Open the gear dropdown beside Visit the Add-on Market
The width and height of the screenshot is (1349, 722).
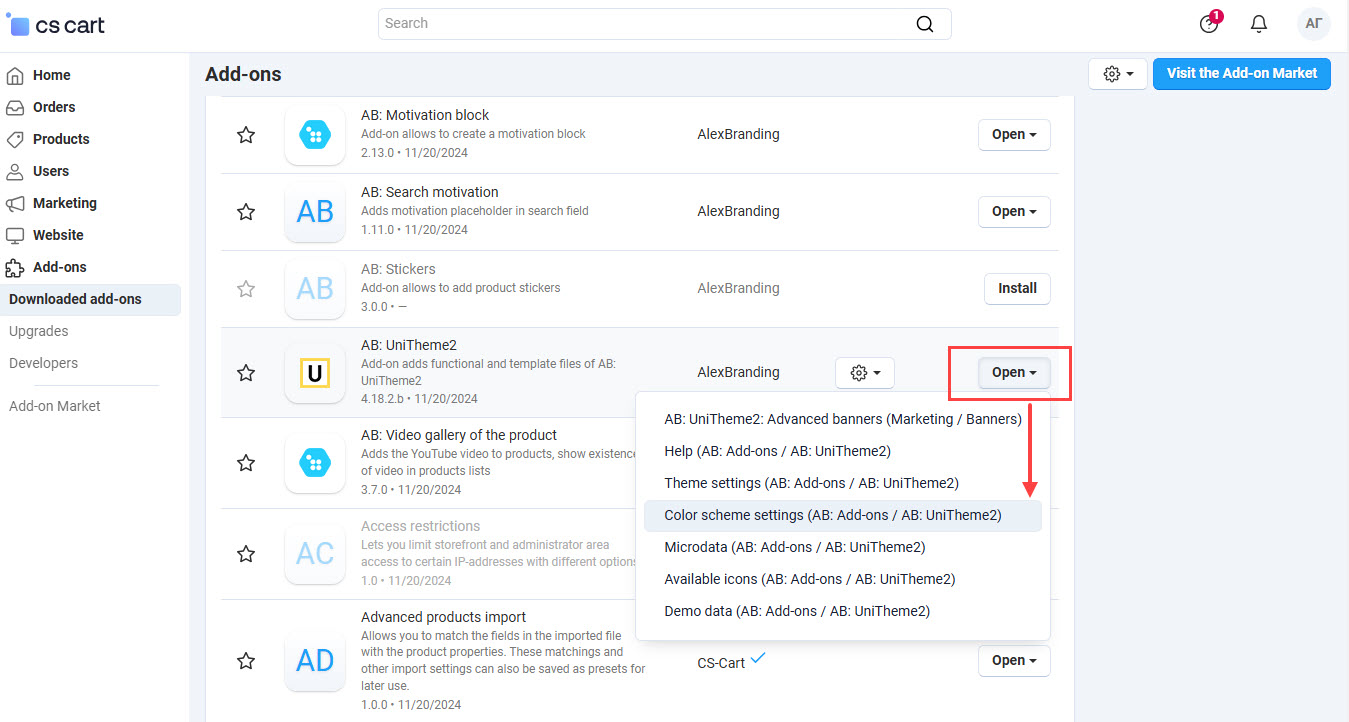(x=1118, y=73)
